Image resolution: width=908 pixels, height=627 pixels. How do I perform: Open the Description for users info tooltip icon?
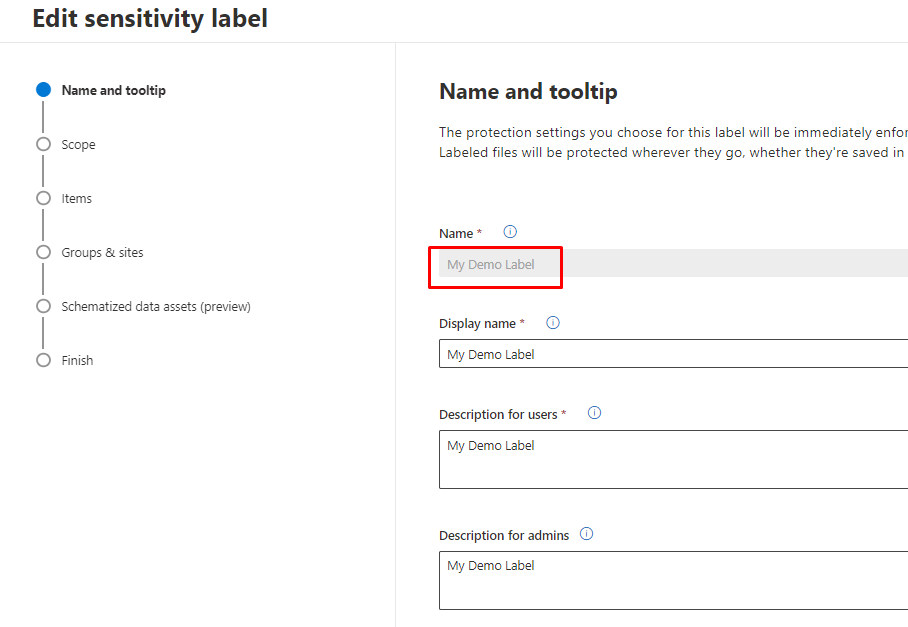point(594,413)
